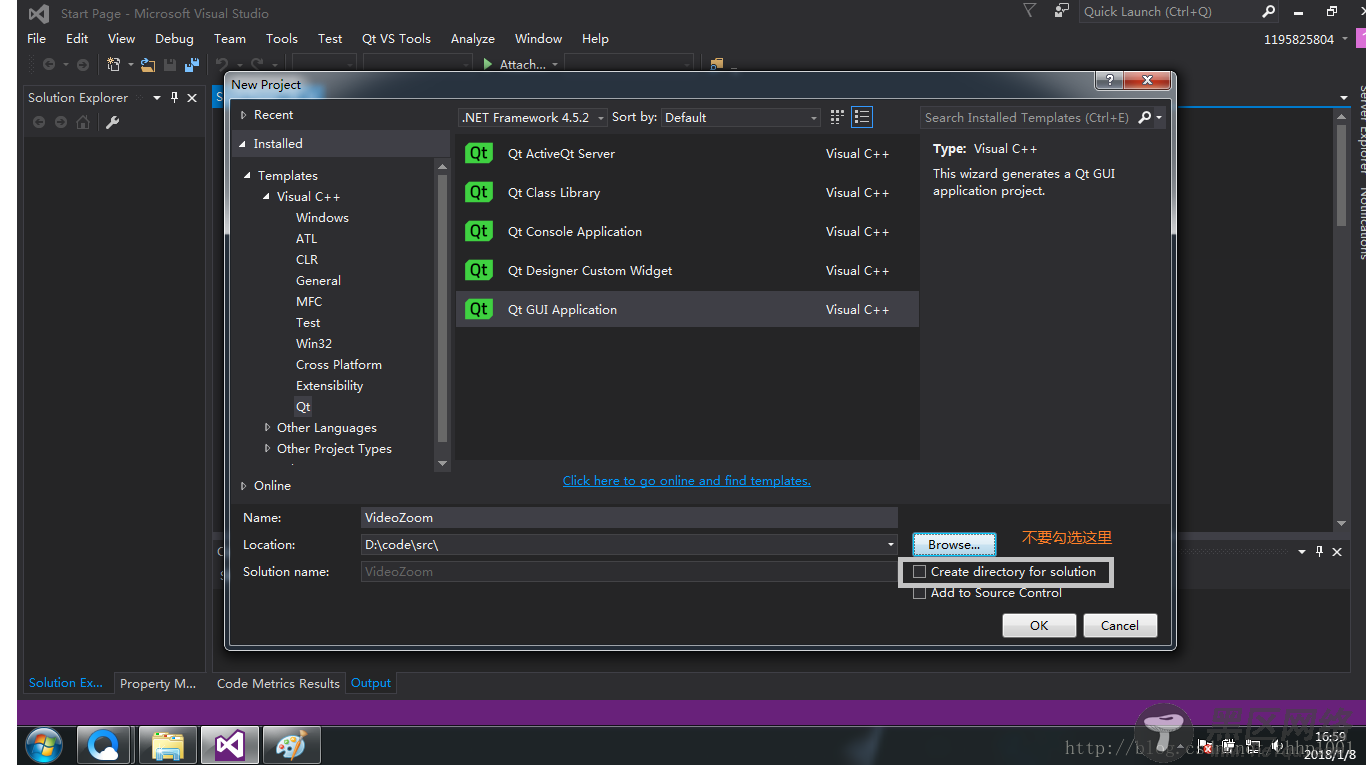Expand the Other Languages node
The width and height of the screenshot is (1366, 768).
(267, 428)
